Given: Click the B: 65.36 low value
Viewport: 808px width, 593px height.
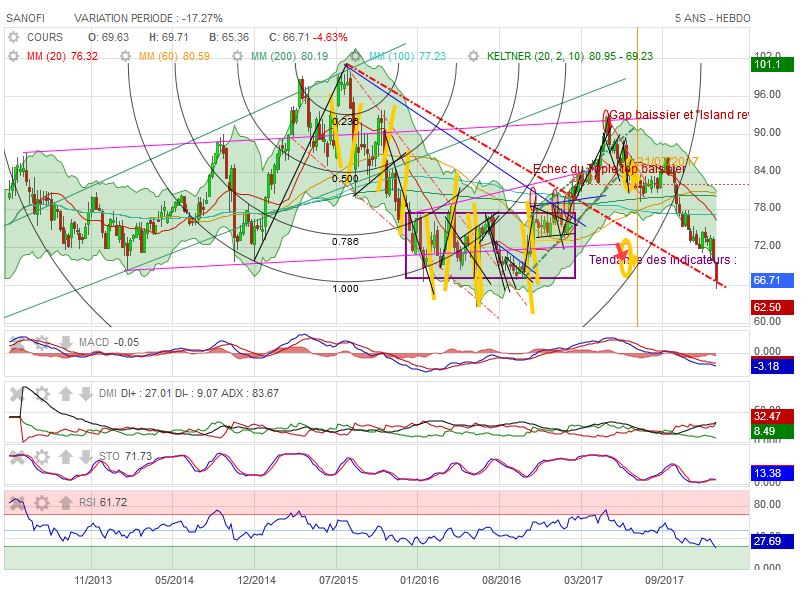Looking at the screenshot, I should coord(229,37).
